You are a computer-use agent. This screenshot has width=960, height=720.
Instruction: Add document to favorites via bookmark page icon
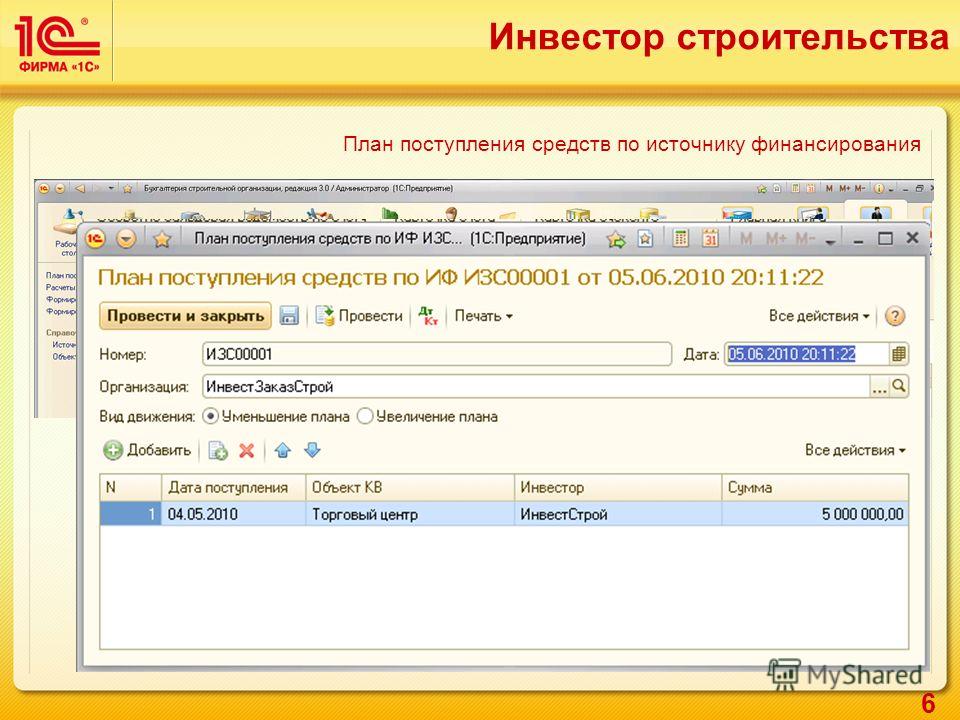(645, 238)
